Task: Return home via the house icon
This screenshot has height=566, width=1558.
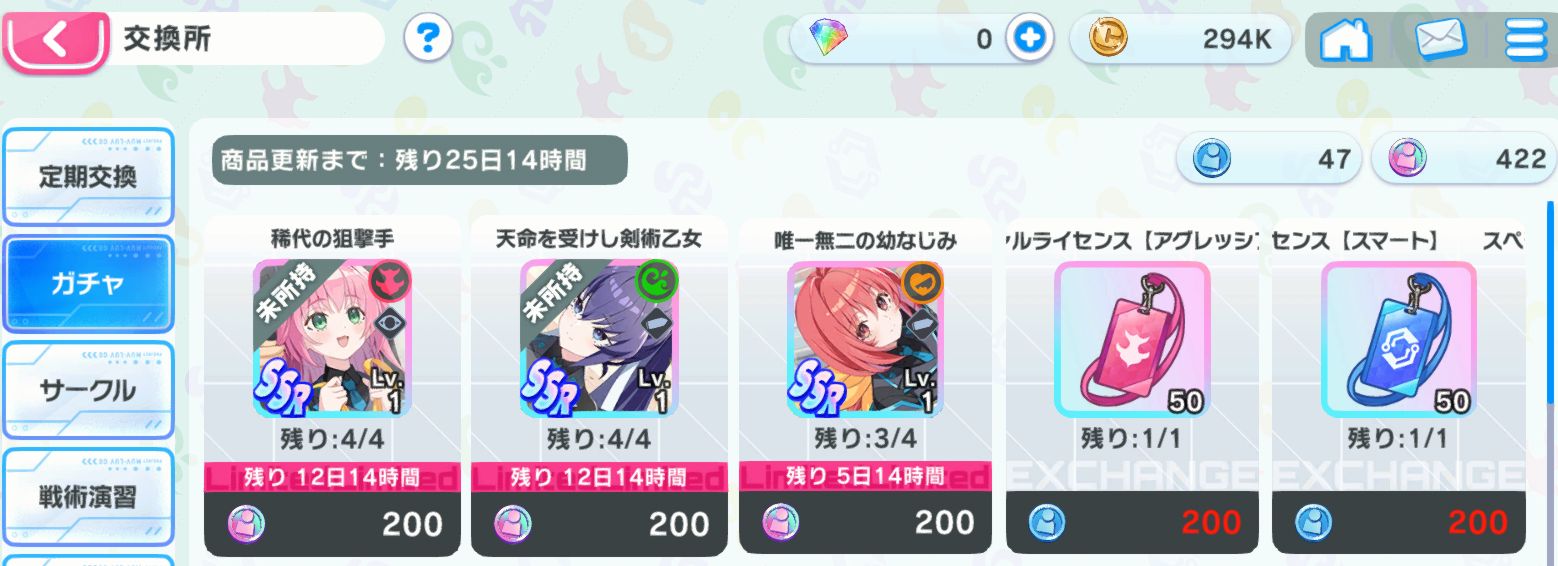Action: [1346, 40]
